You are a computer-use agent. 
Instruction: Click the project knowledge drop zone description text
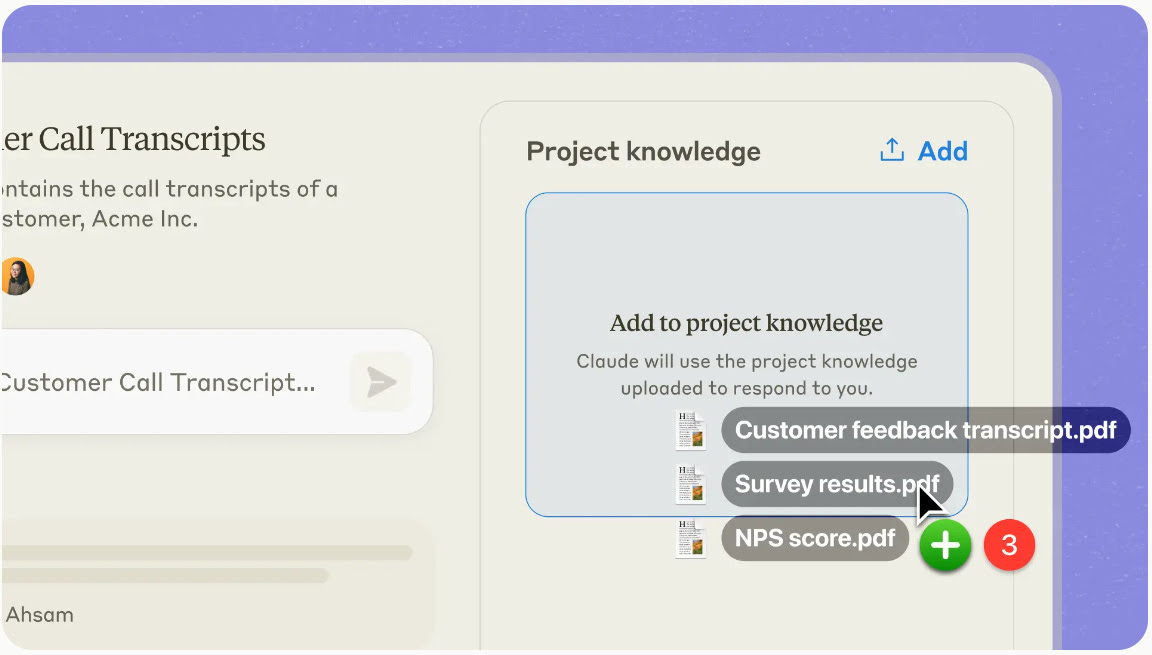pyautogui.click(x=746, y=374)
